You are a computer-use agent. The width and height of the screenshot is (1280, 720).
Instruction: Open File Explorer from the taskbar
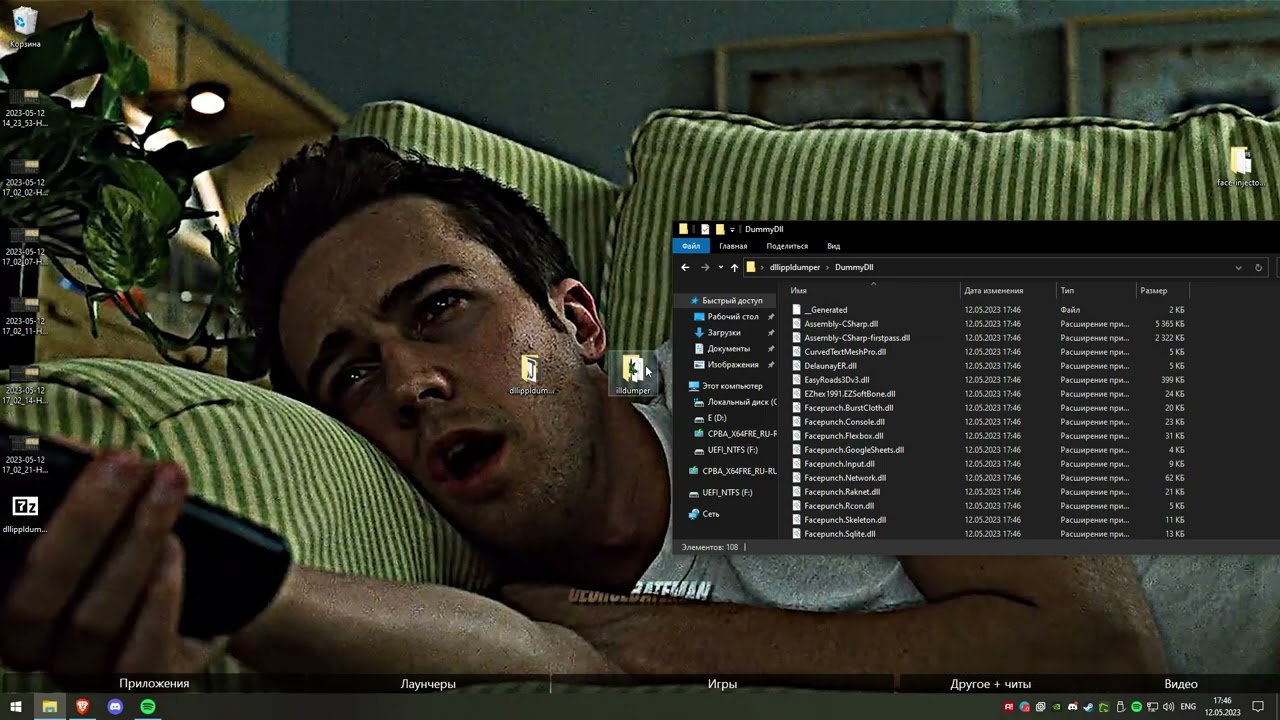[49, 707]
